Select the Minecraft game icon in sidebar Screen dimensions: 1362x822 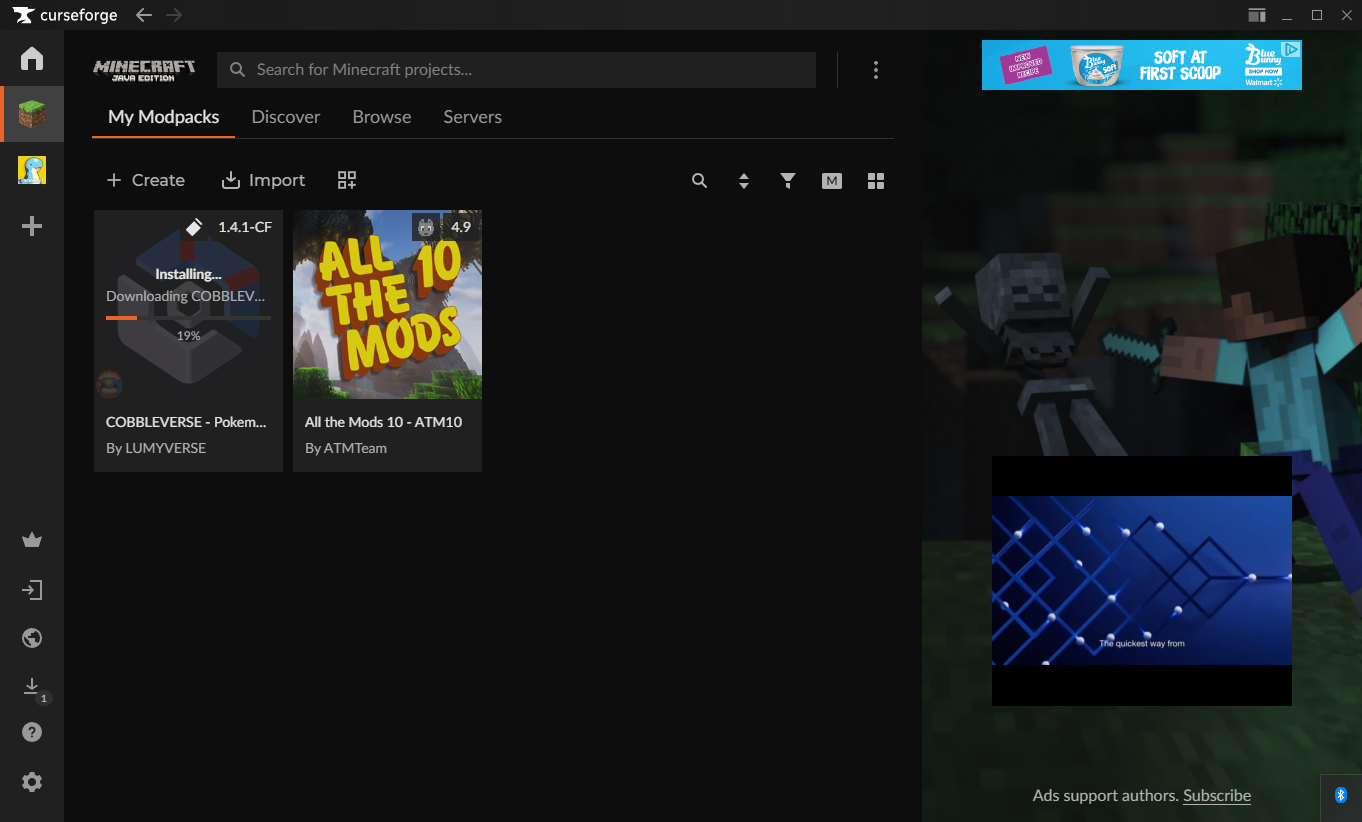(32, 114)
